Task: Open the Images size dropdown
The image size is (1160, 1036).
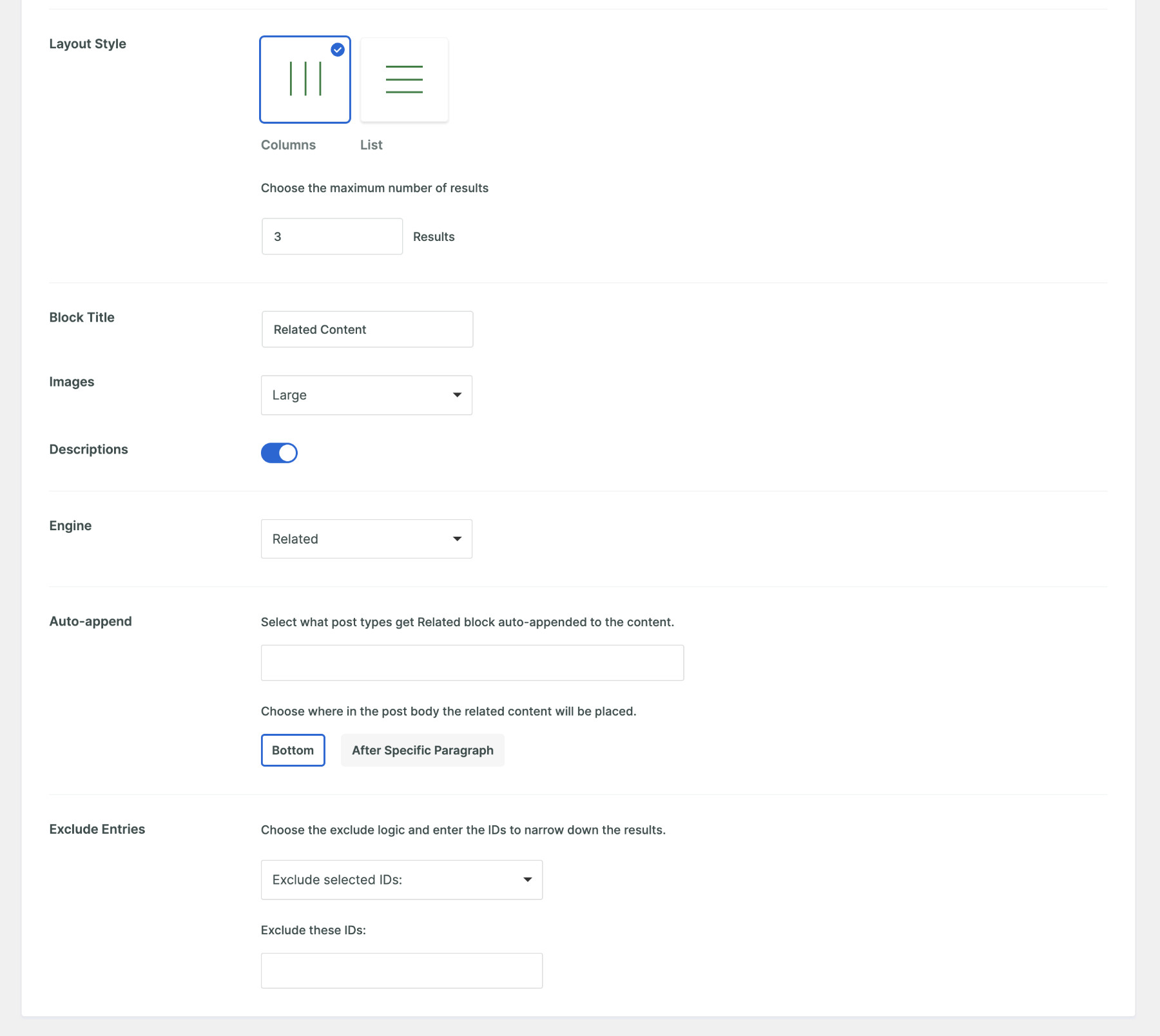Action: point(367,395)
